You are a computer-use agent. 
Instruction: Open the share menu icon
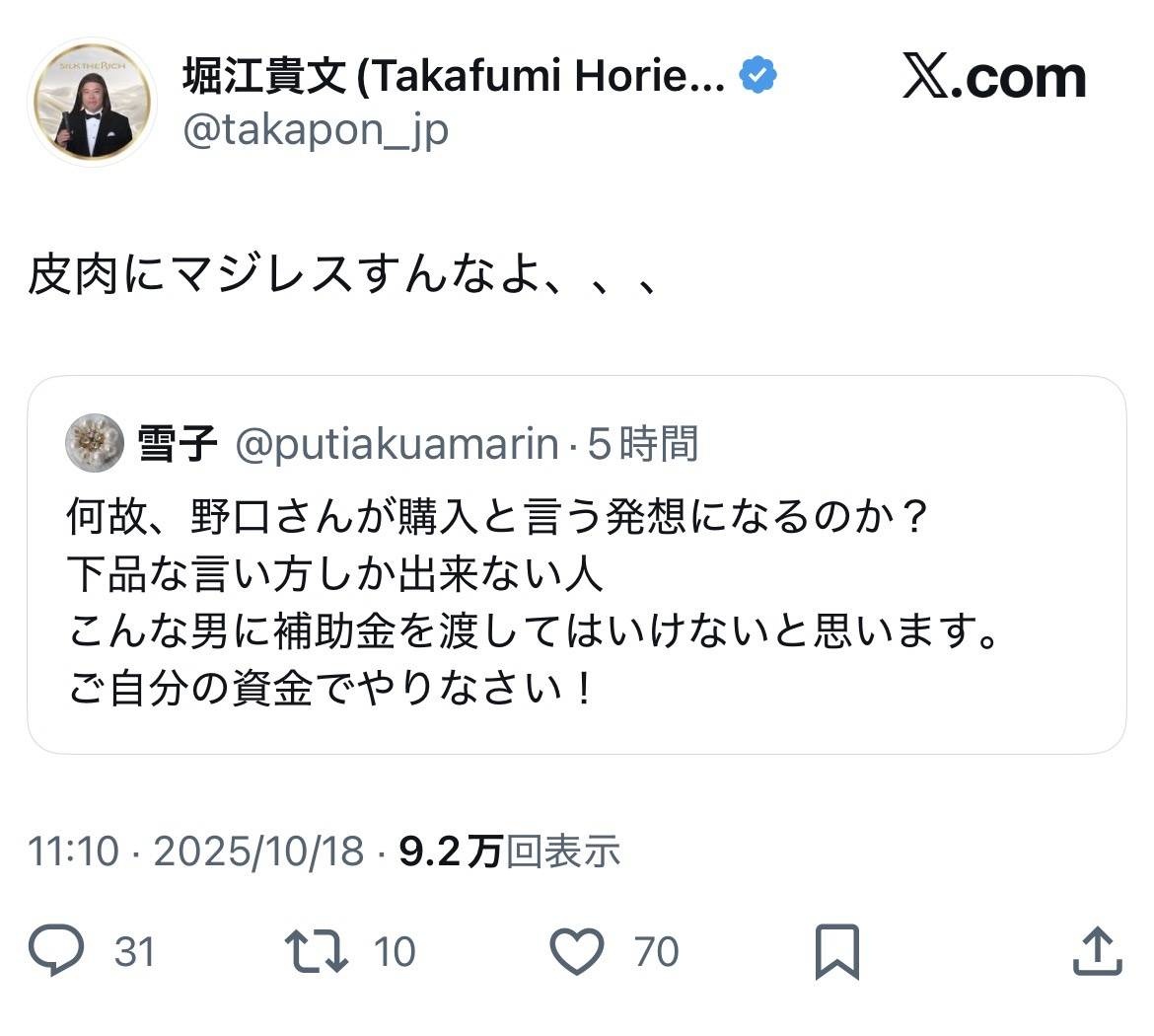1097,951
